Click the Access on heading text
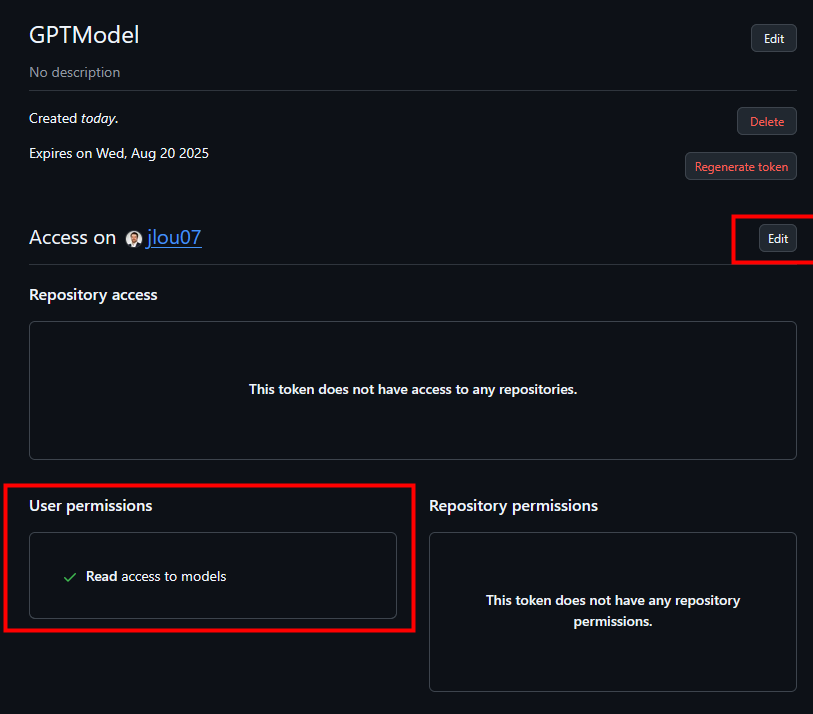This screenshot has width=813, height=714. (x=73, y=237)
